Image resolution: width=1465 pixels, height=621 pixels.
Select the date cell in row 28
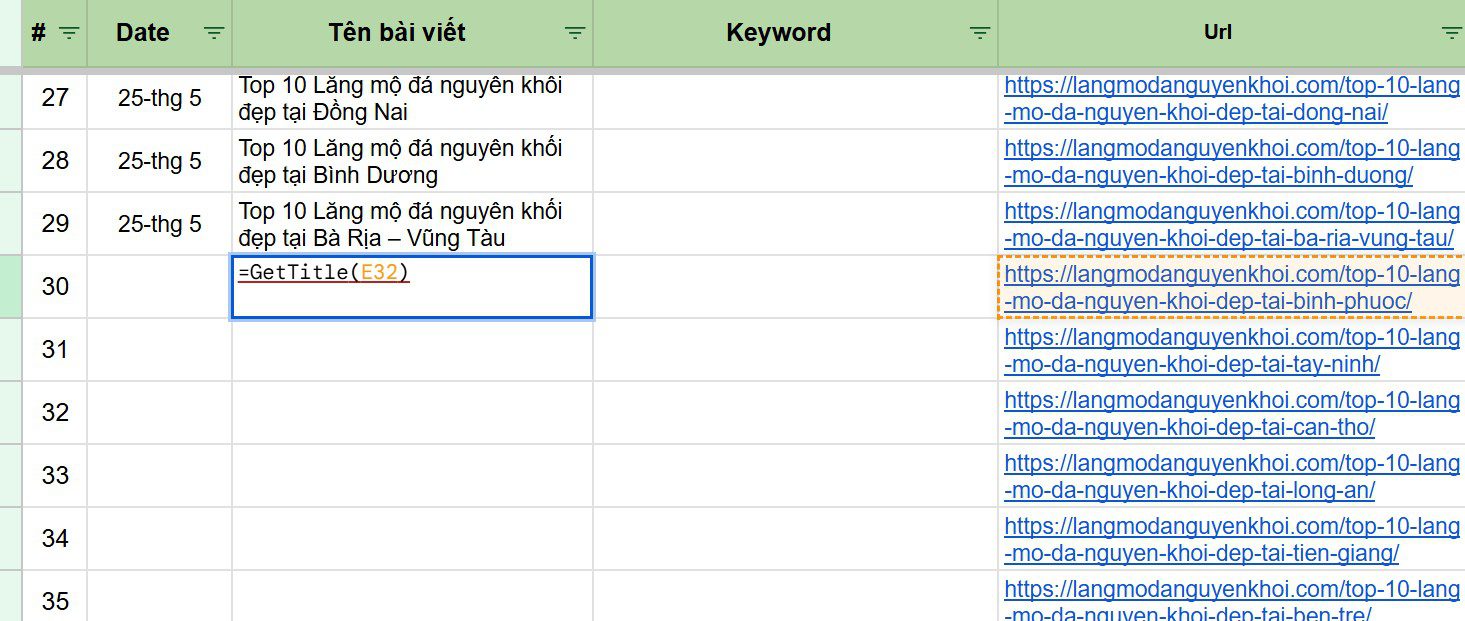[x=159, y=161]
